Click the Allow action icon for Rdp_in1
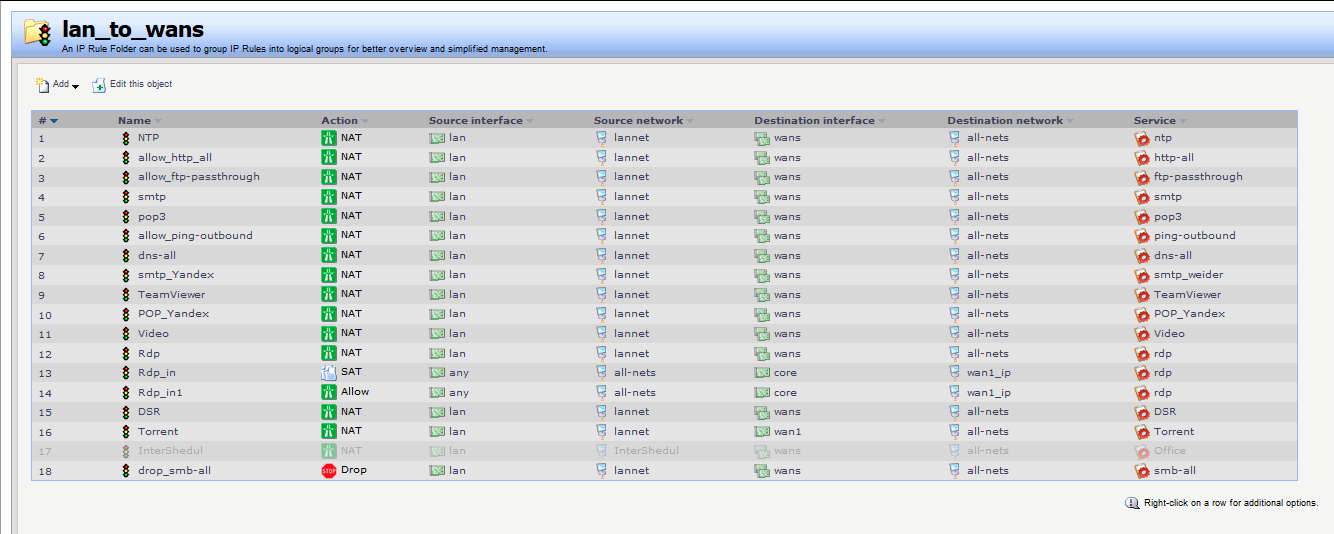The image size is (1334, 534). (328, 393)
